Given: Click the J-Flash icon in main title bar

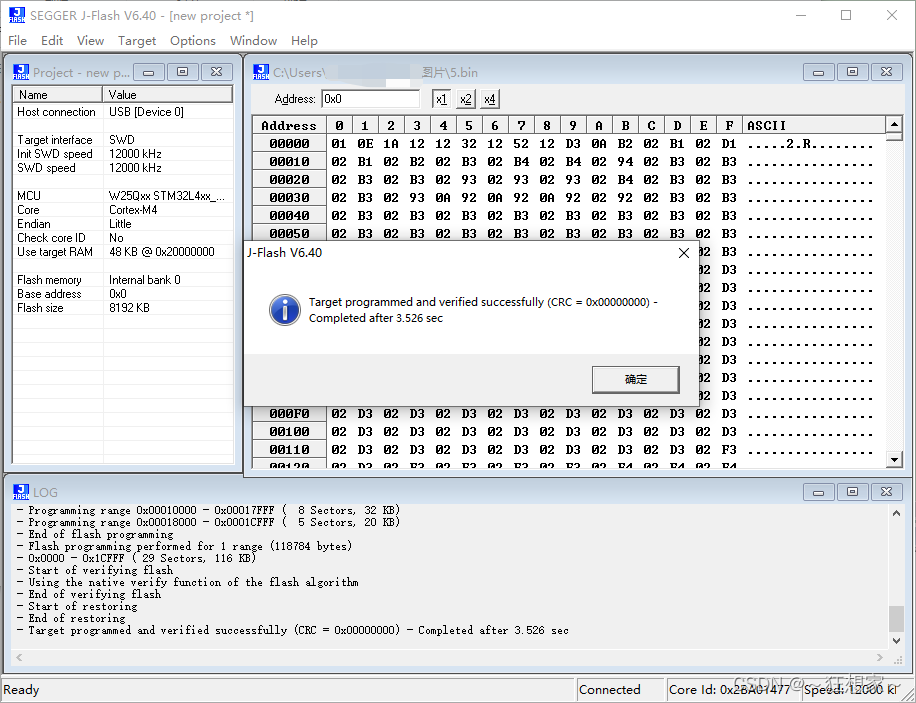Looking at the screenshot, I should (x=17, y=16).
